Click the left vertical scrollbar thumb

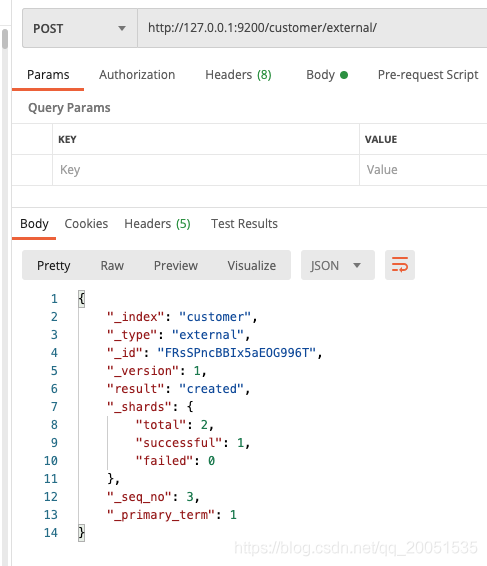click(x=5, y=39)
